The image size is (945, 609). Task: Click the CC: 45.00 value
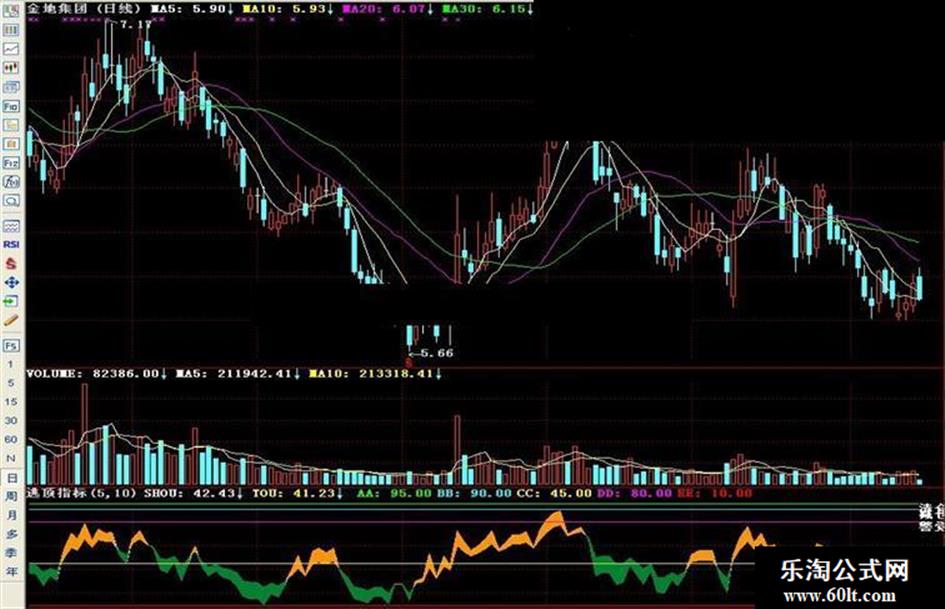554,493
